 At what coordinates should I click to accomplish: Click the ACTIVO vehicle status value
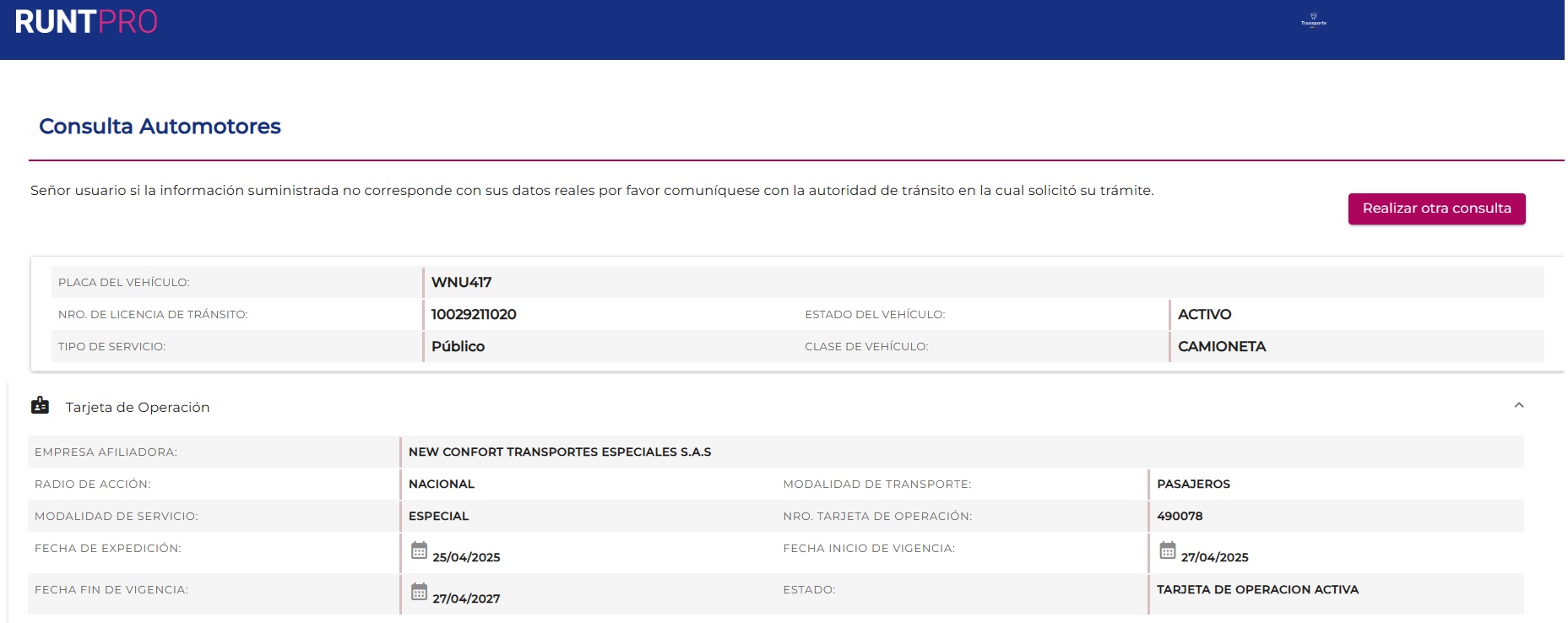[x=1204, y=315]
